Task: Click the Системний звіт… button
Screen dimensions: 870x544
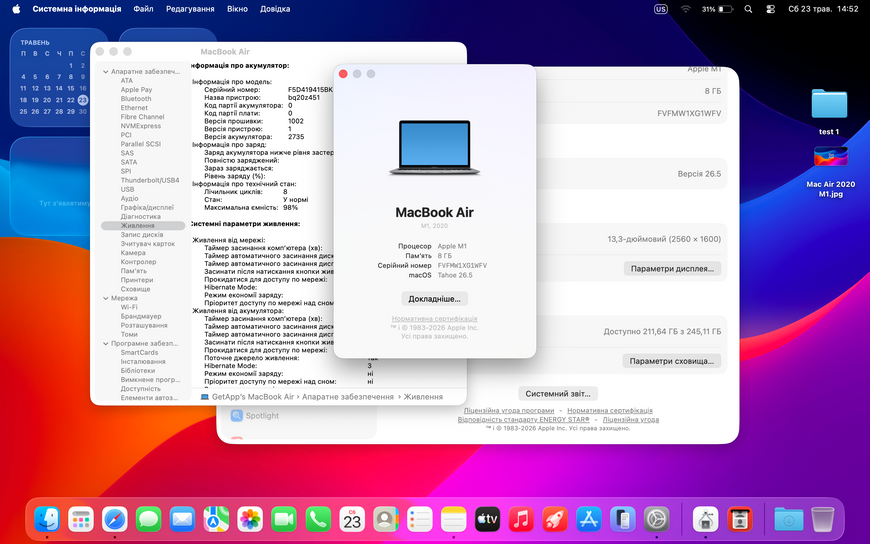Action: pyautogui.click(x=558, y=394)
